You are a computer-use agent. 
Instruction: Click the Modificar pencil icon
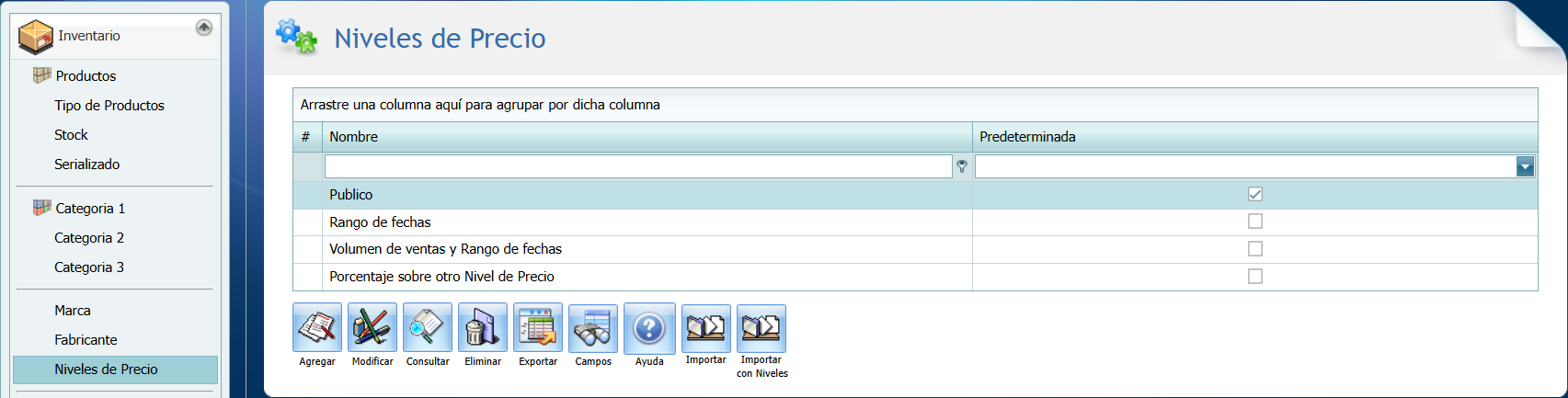pyautogui.click(x=372, y=328)
